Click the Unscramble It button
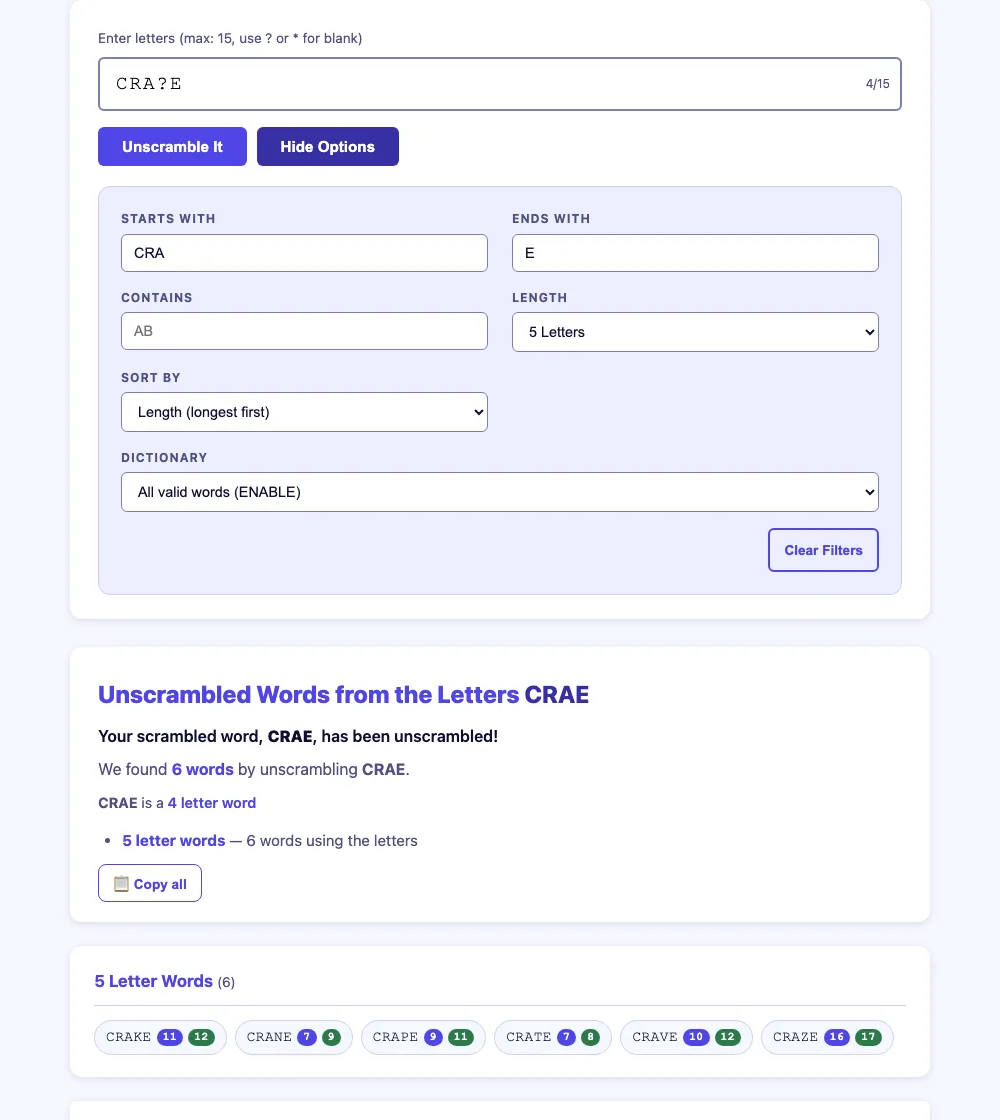This screenshot has width=1000, height=1120. tap(172, 146)
